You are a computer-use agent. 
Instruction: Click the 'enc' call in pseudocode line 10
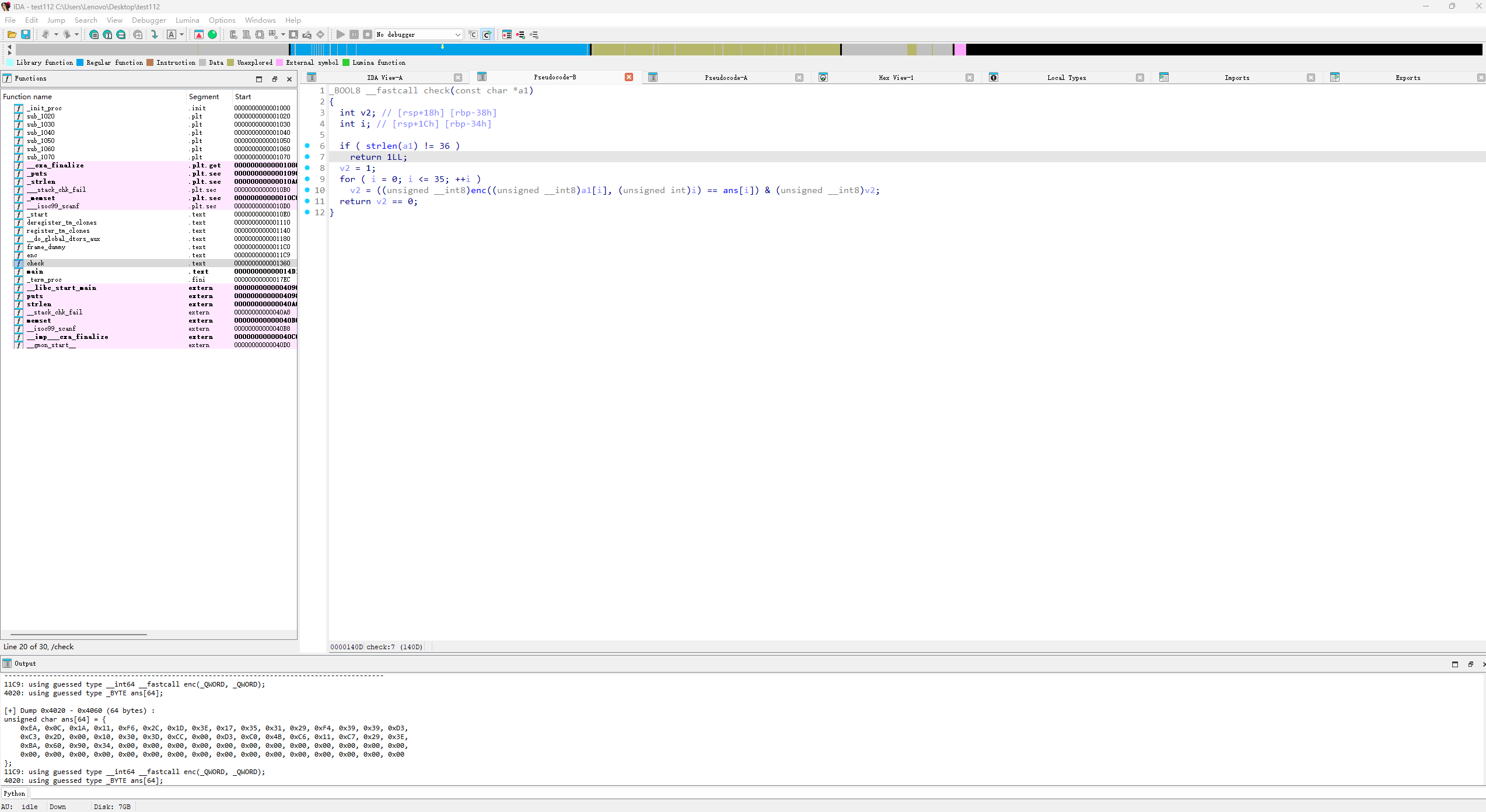click(478, 190)
